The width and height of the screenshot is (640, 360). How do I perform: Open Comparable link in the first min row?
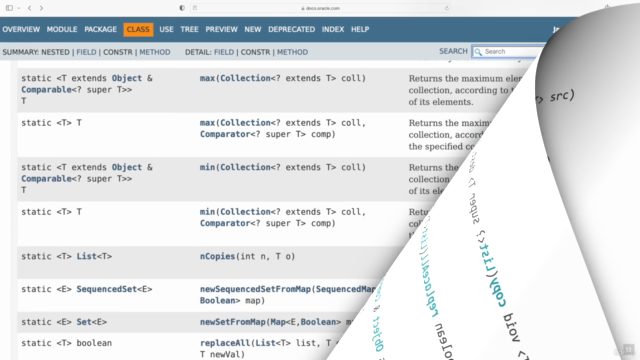46,179
